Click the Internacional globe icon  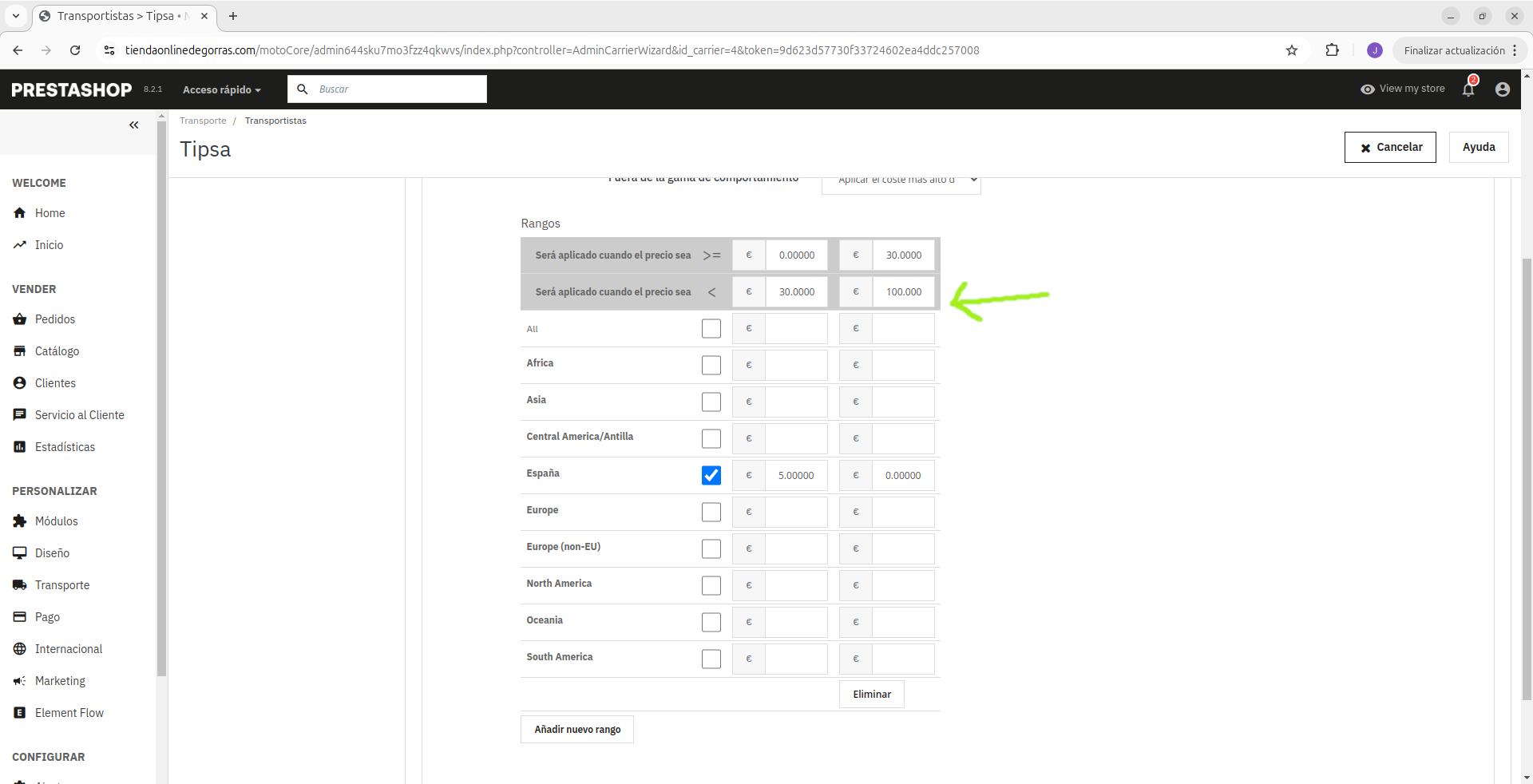[x=20, y=649]
